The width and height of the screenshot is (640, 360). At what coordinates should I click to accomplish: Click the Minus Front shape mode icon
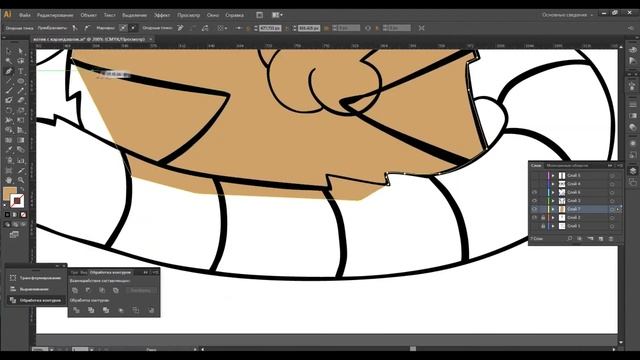pyautogui.click(x=88, y=290)
